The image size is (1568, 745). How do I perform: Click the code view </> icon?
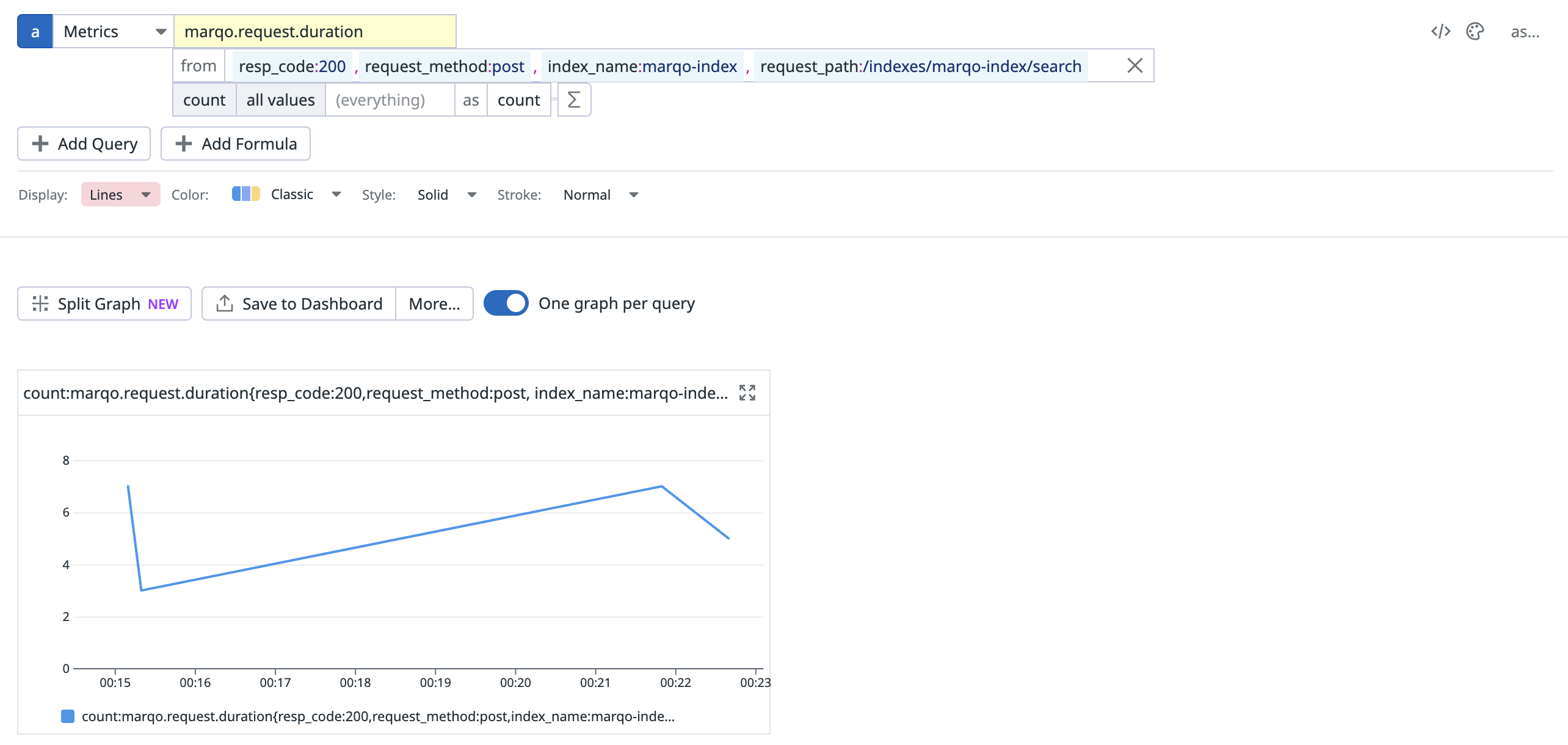1440,32
